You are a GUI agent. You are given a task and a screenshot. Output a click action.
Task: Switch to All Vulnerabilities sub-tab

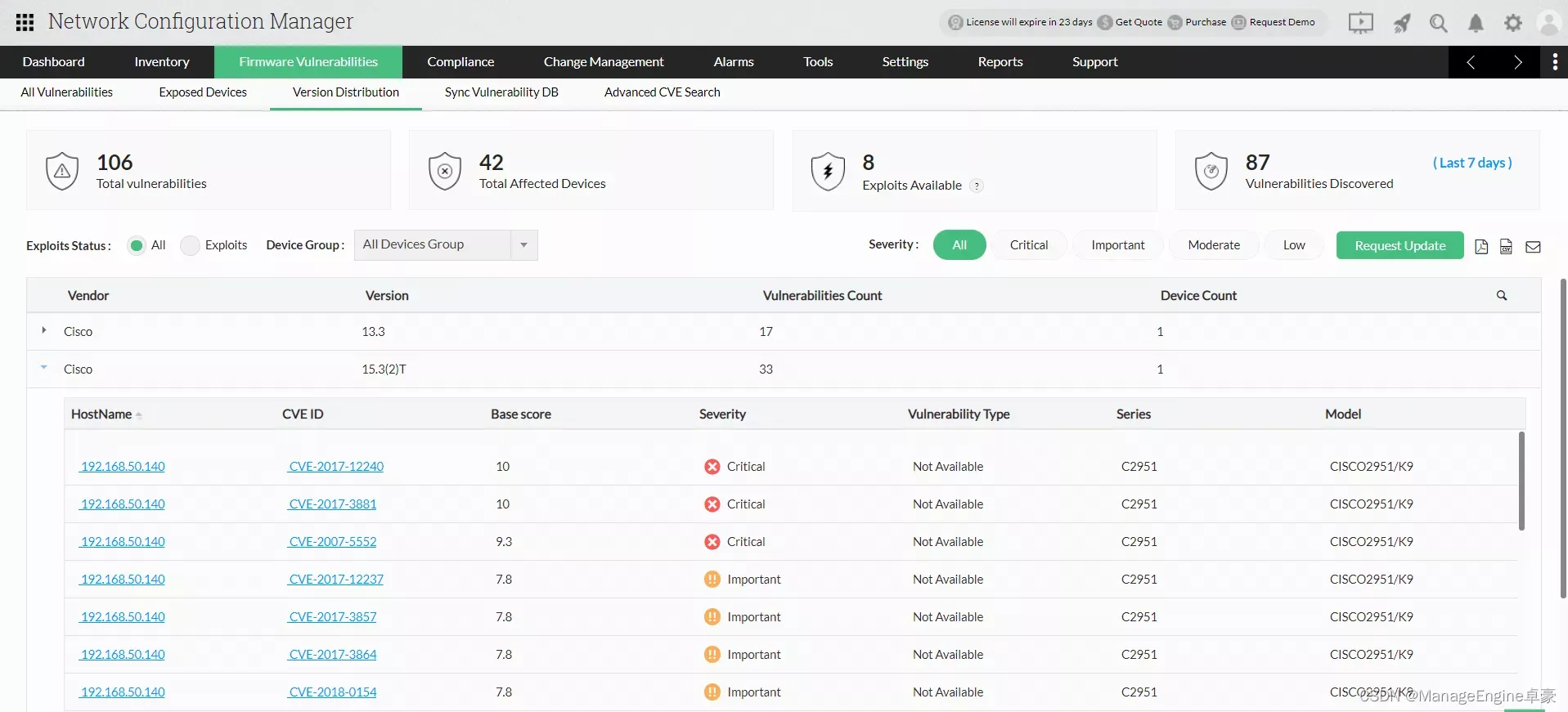67,92
